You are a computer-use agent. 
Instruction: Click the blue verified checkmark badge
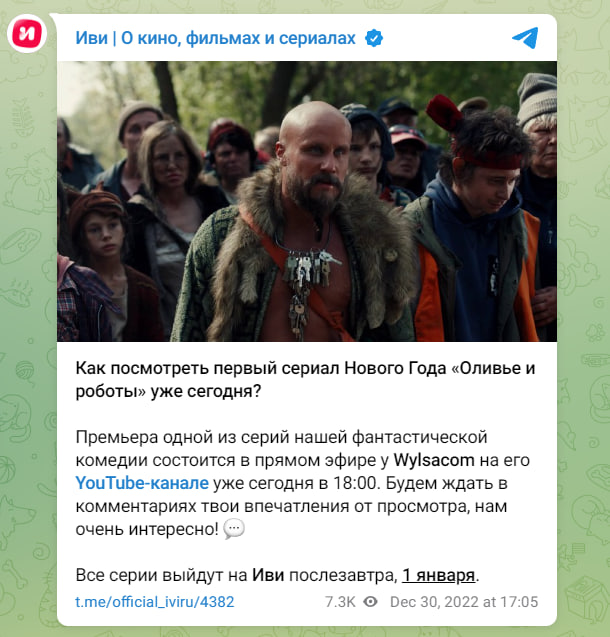[374, 38]
